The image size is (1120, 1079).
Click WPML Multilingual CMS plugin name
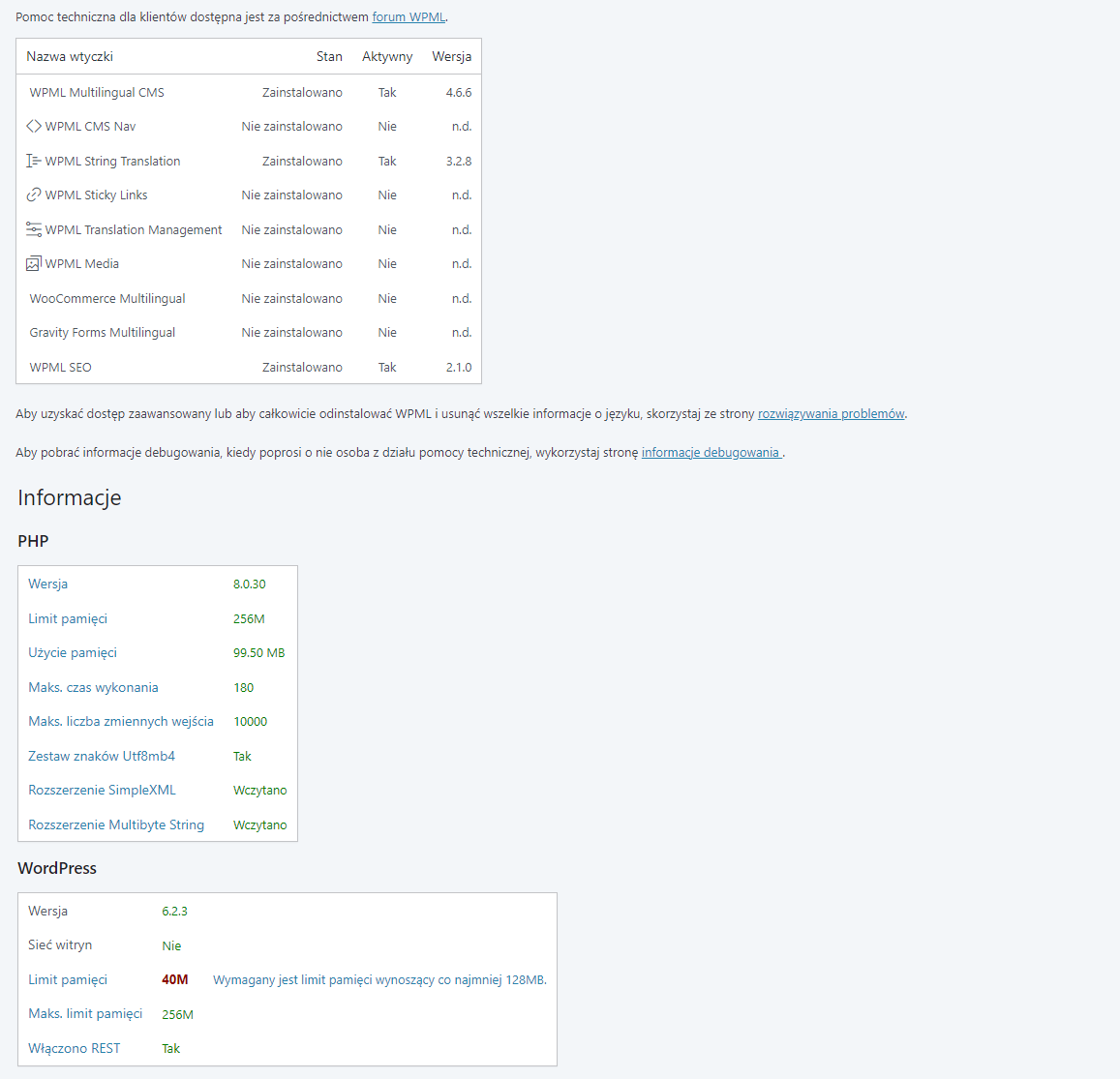(97, 92)
